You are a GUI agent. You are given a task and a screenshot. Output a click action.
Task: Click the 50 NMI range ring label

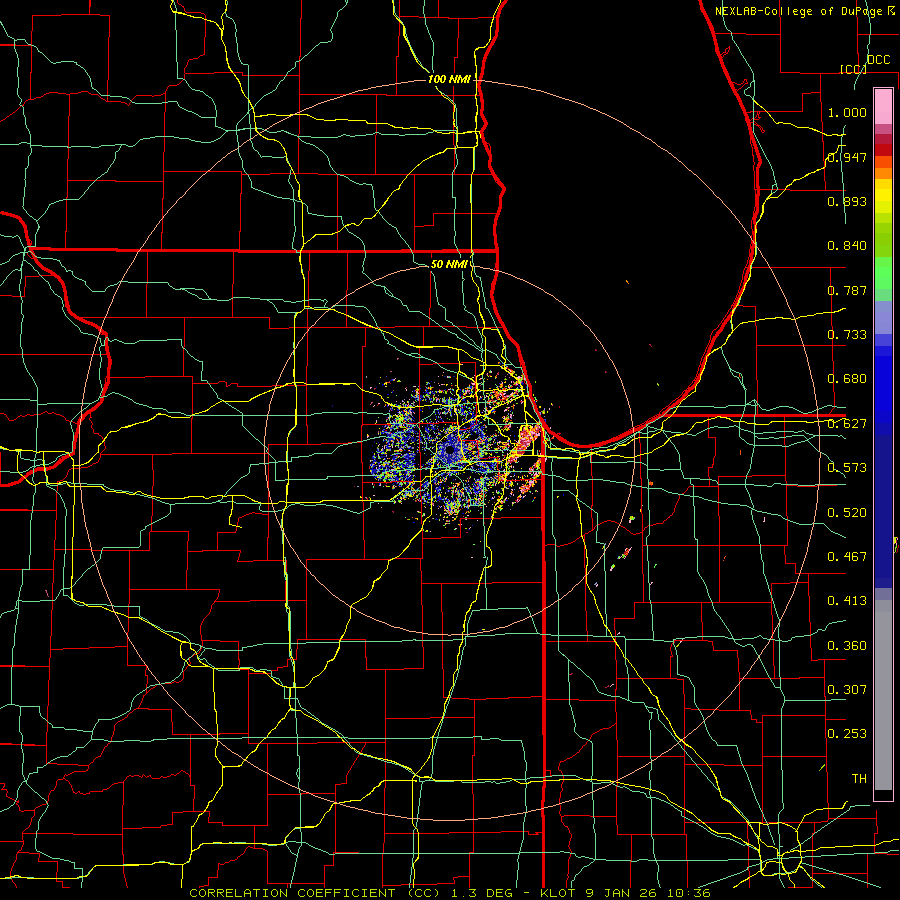(449, 264)
